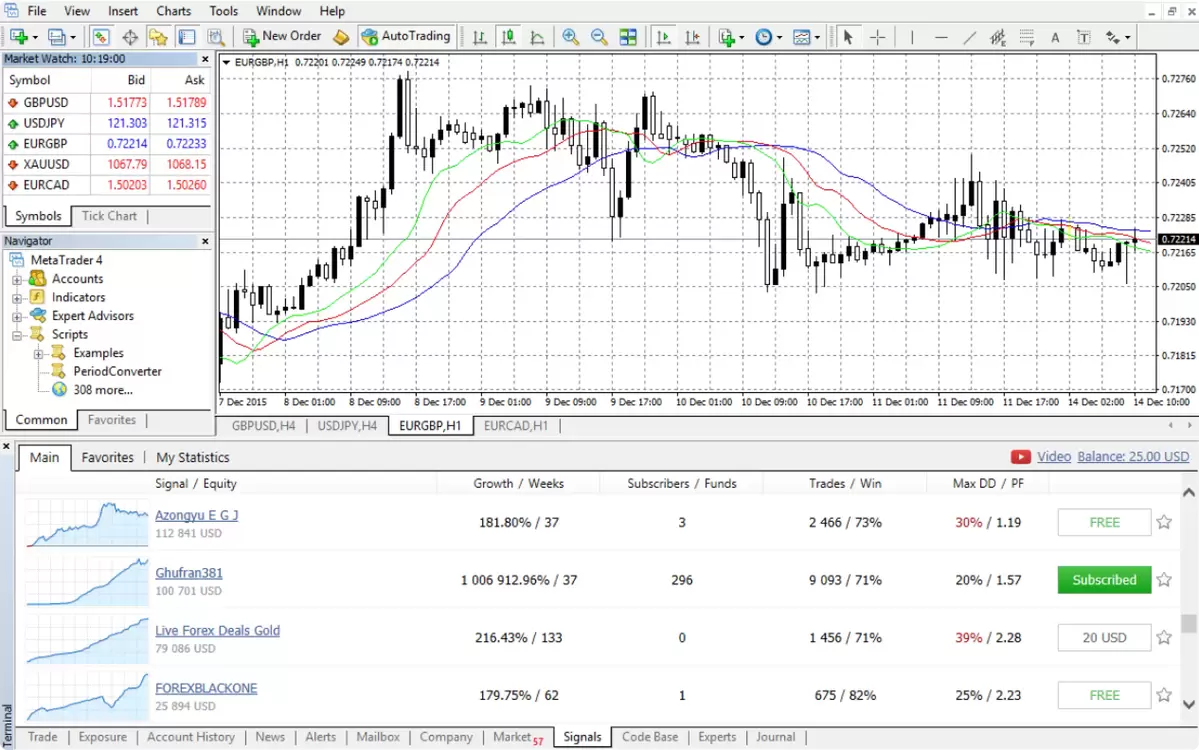Click the signals list scrollbar thumb
The height and width of the screenshot is (750, 1199).
pyautogui.click(x=1188, y=623)
